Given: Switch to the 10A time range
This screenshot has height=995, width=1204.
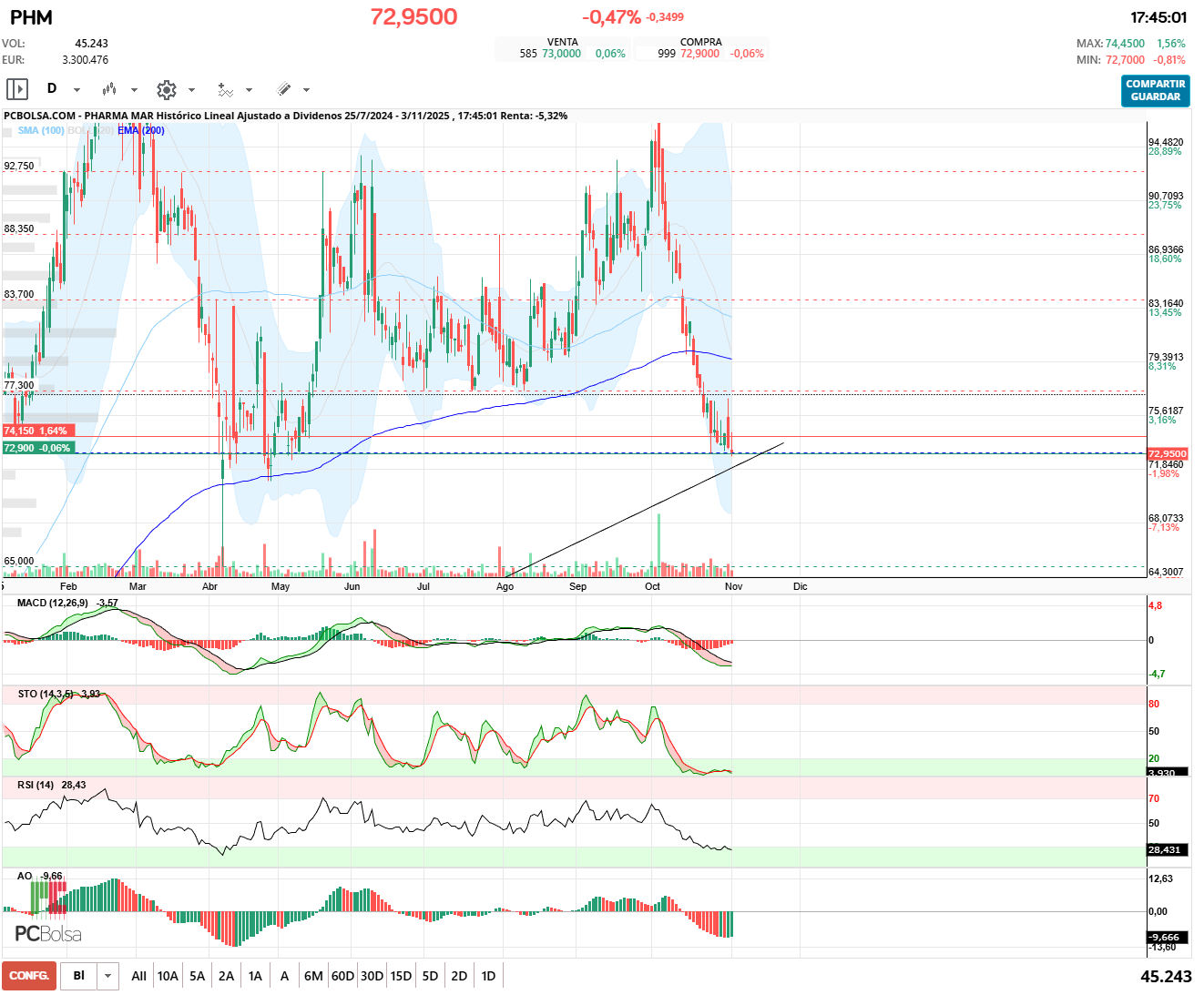Looking at the screenshot, I should pyautogui.click(x=168, y=976).
